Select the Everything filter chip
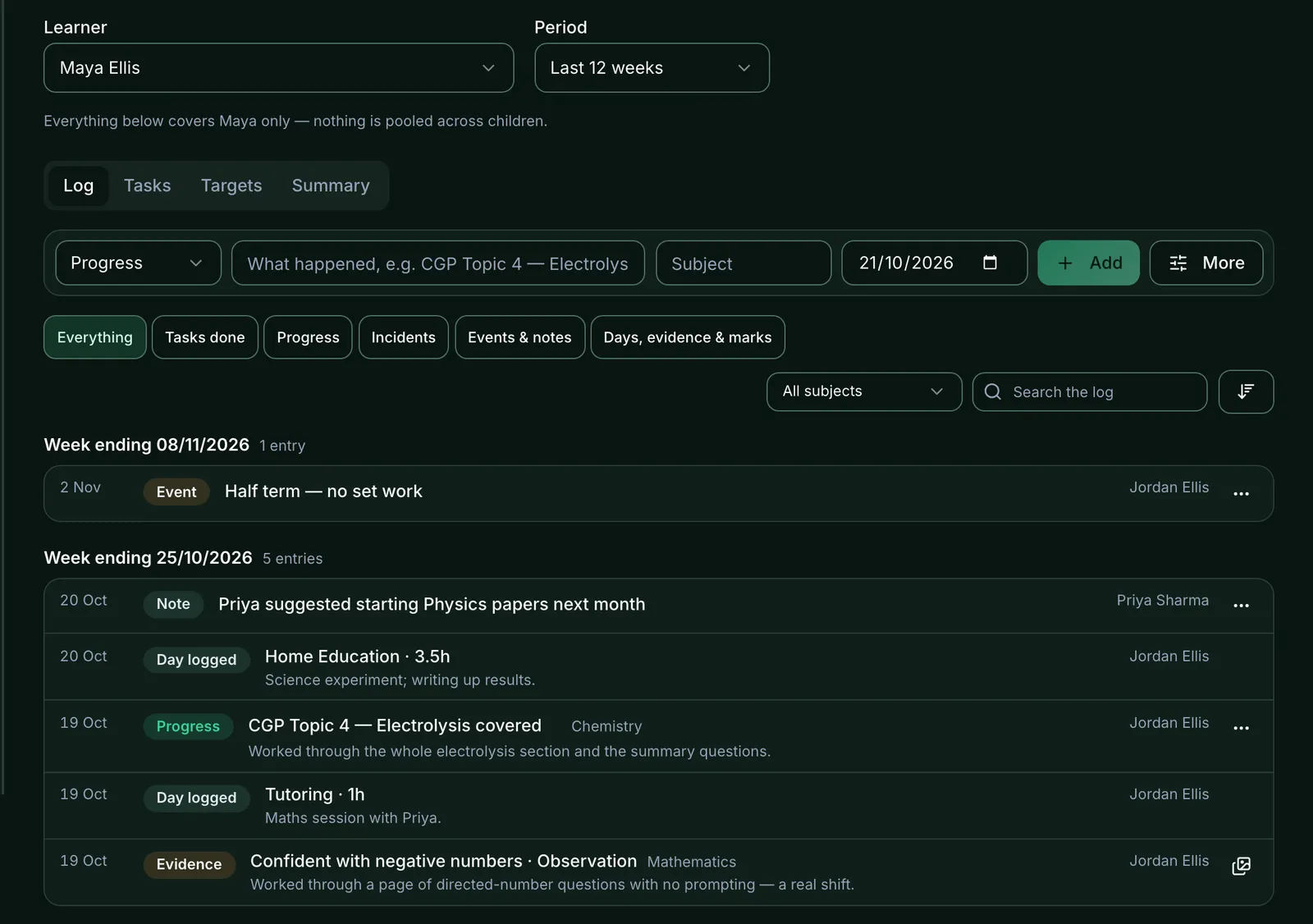The width and height of the screenshot is (1313, 924). tap(95, 337)
